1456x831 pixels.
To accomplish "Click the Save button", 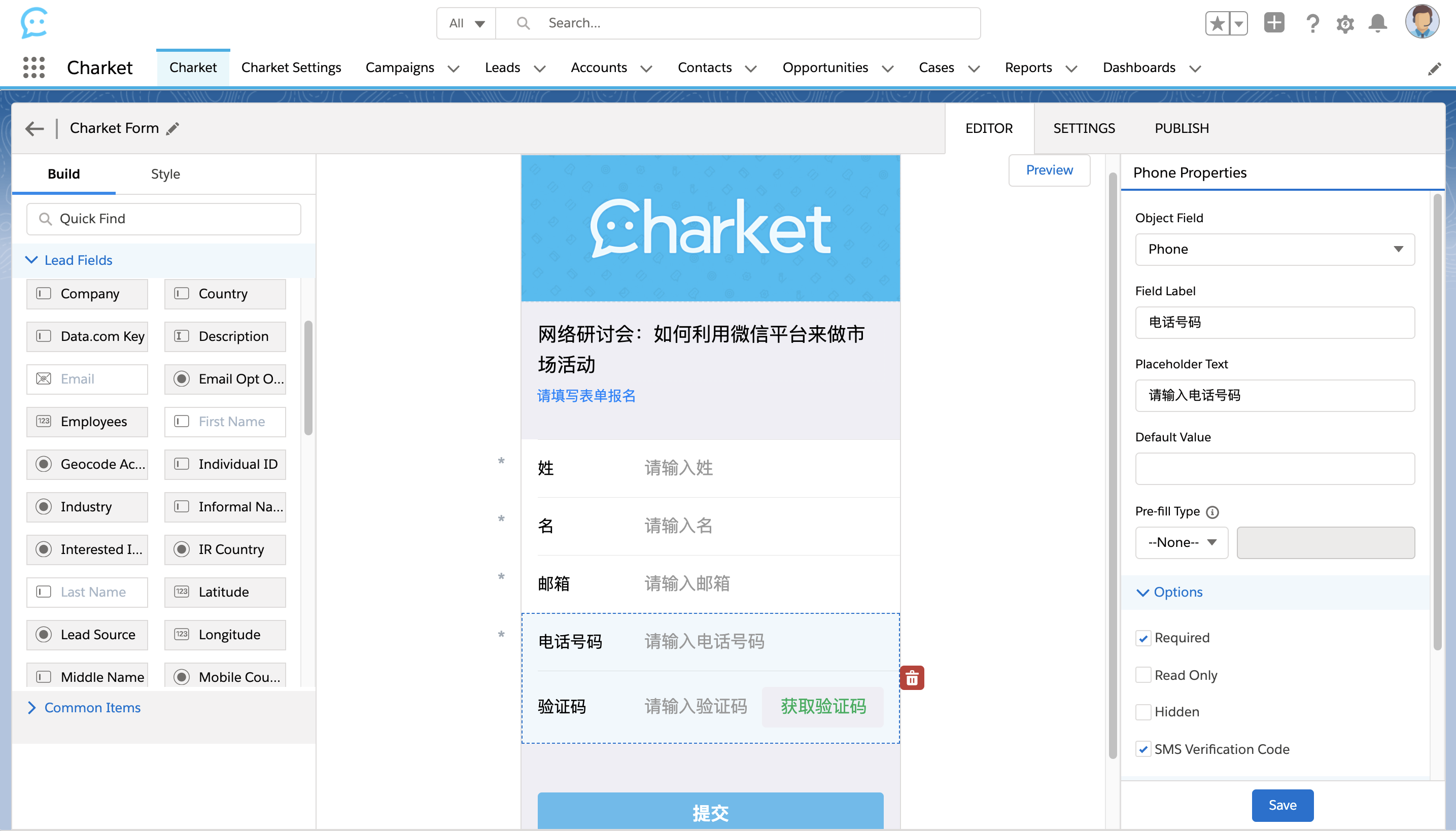I will (x=1282, y=805).
